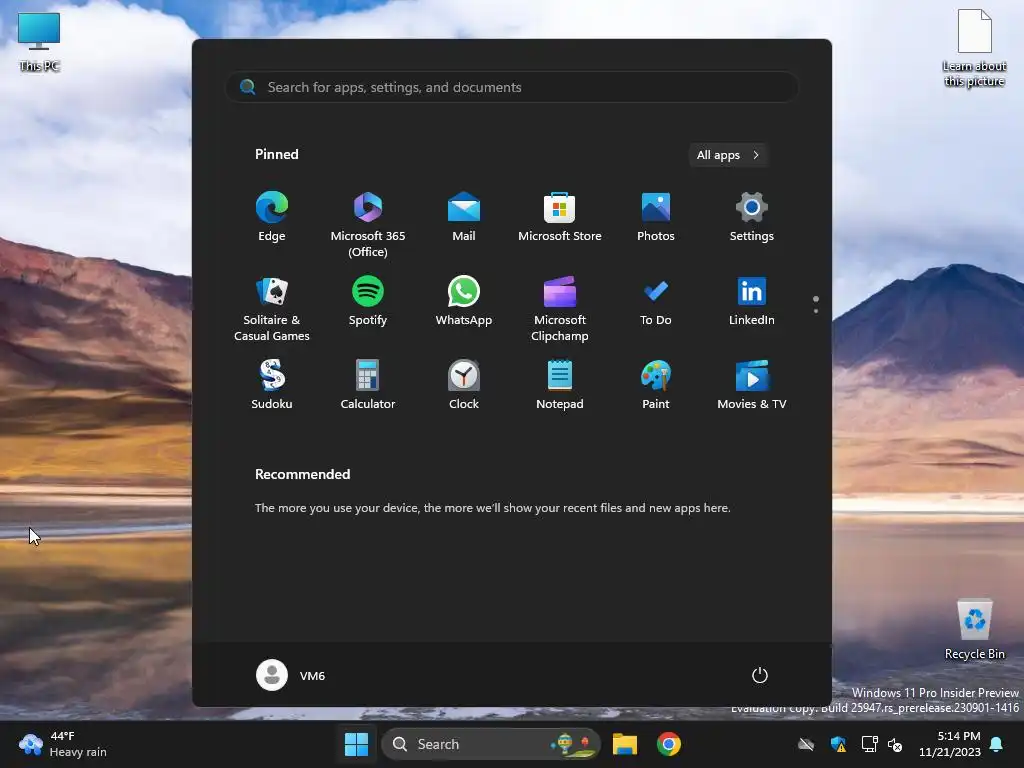This screenshot has width=1024, height=768.
Task: Open the To Do app
Action: 656,301
